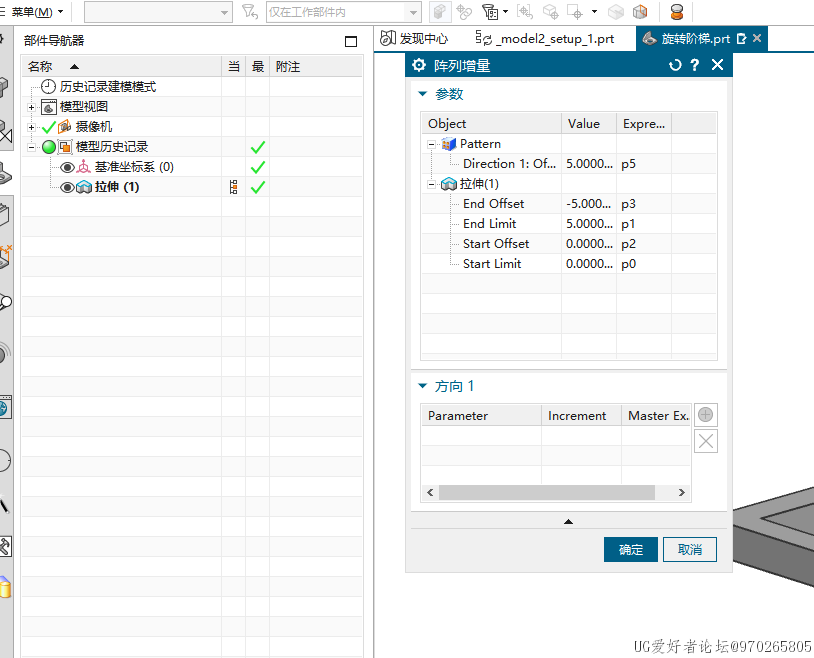
Task: Open help with the question mark icon
Action: (695, 65)
